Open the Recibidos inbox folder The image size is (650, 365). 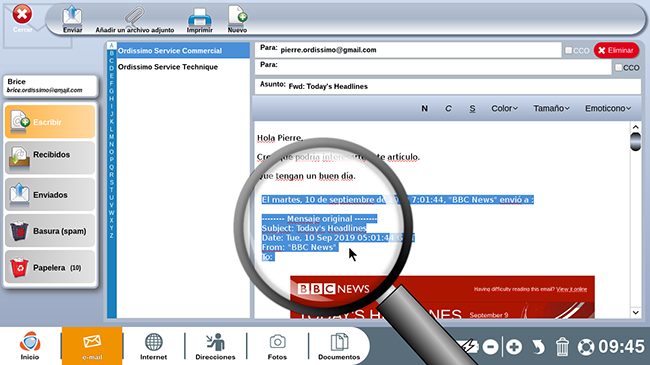point(50,157)
